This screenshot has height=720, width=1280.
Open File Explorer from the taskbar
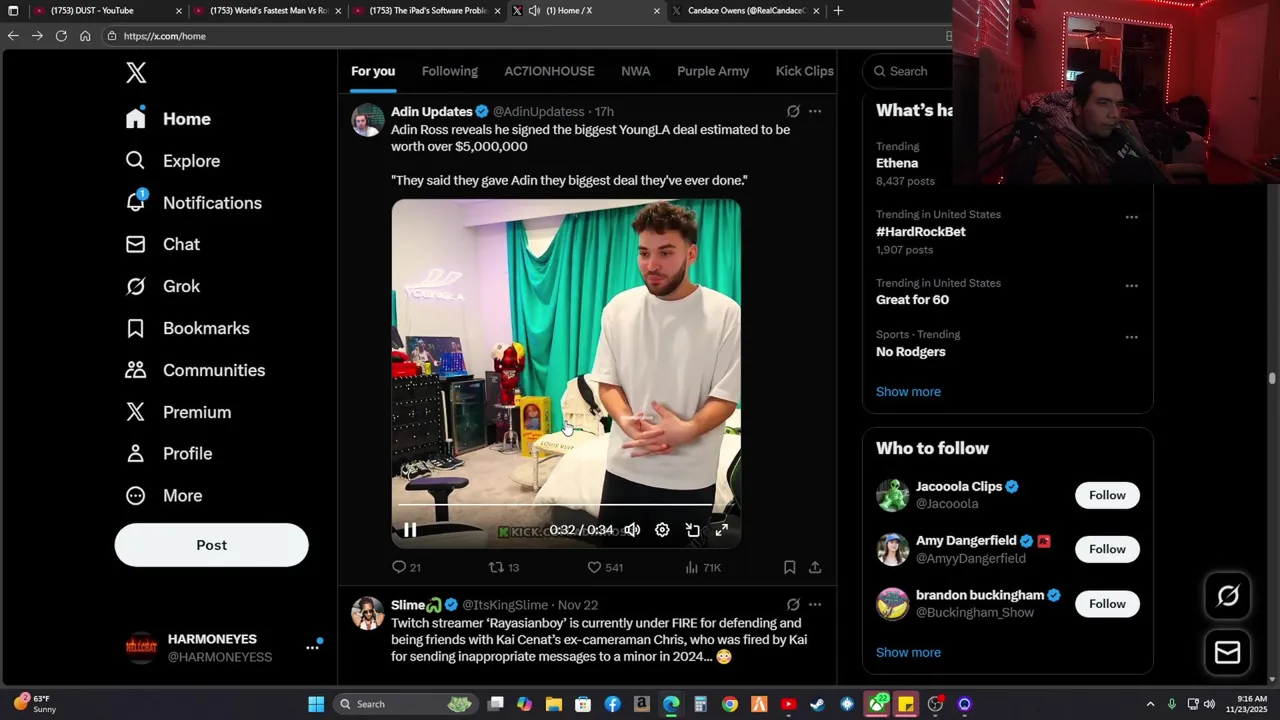tap(553, 704)
